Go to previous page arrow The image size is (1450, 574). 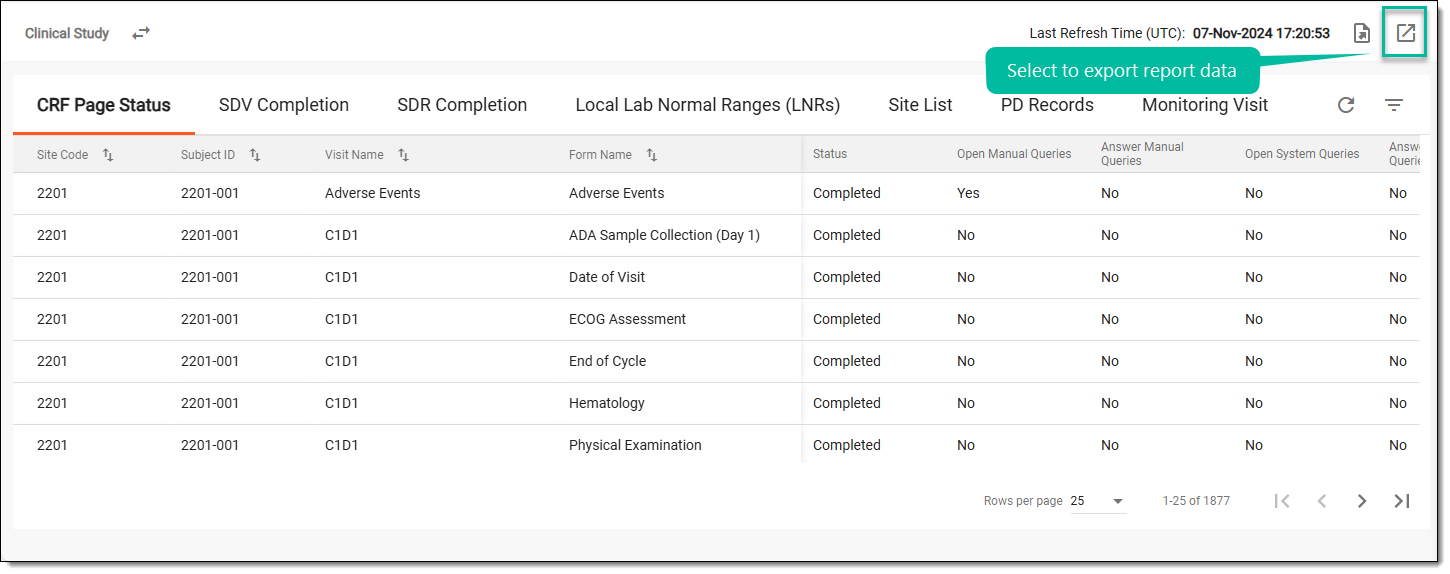pos(1322,501)
